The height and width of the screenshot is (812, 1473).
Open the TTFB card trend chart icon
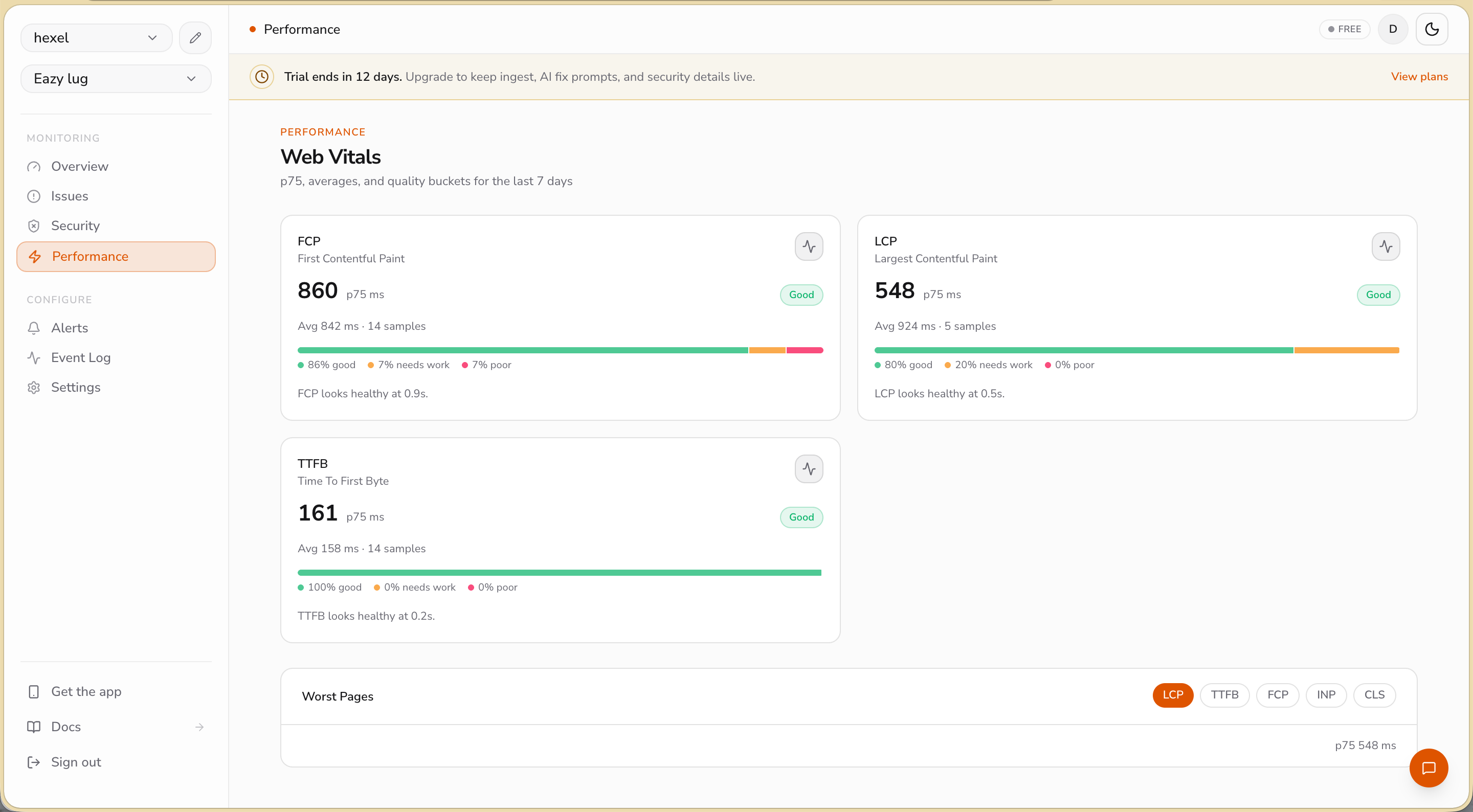809,469
